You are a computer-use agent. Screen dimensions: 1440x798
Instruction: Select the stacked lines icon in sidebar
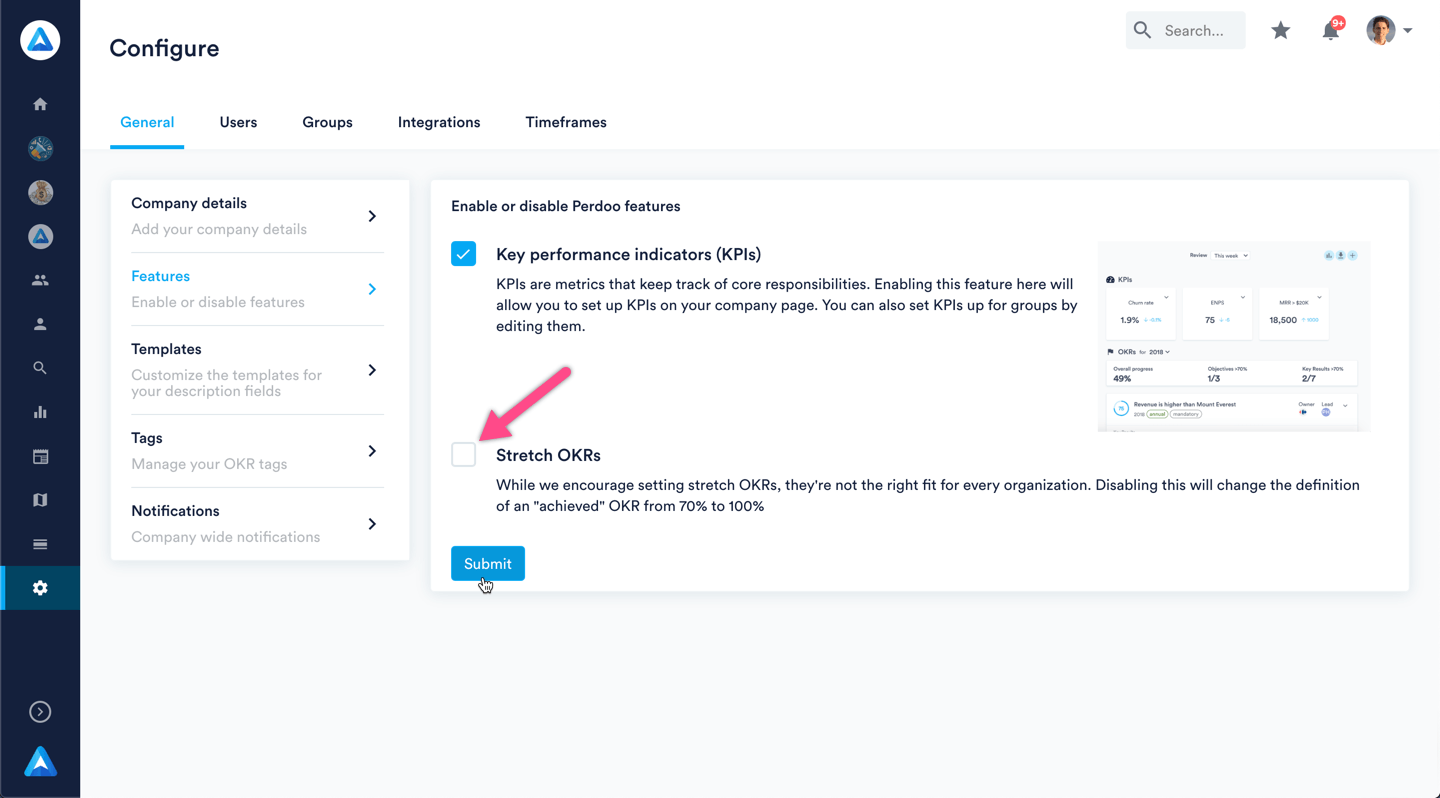pyautogui.click(x=40, y=544)
